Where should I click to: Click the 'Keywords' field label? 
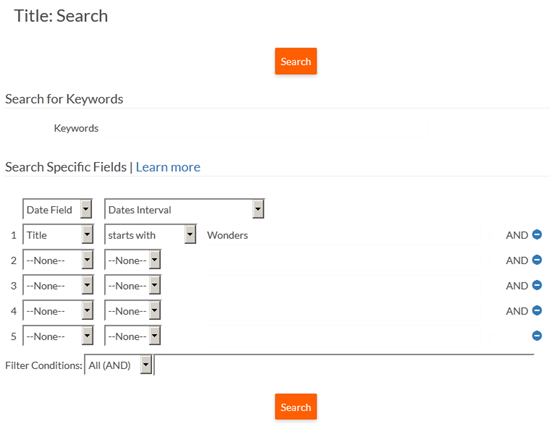point(76,128)
